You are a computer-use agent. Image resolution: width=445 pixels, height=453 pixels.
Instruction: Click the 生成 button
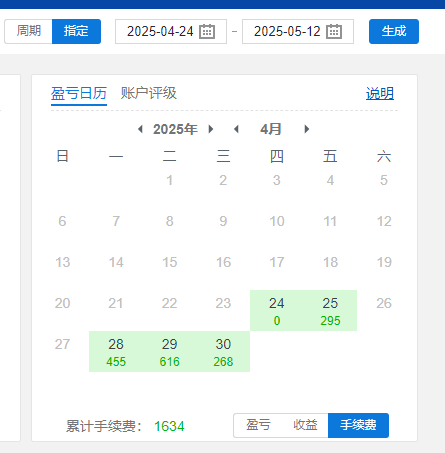tap(394, 31)
